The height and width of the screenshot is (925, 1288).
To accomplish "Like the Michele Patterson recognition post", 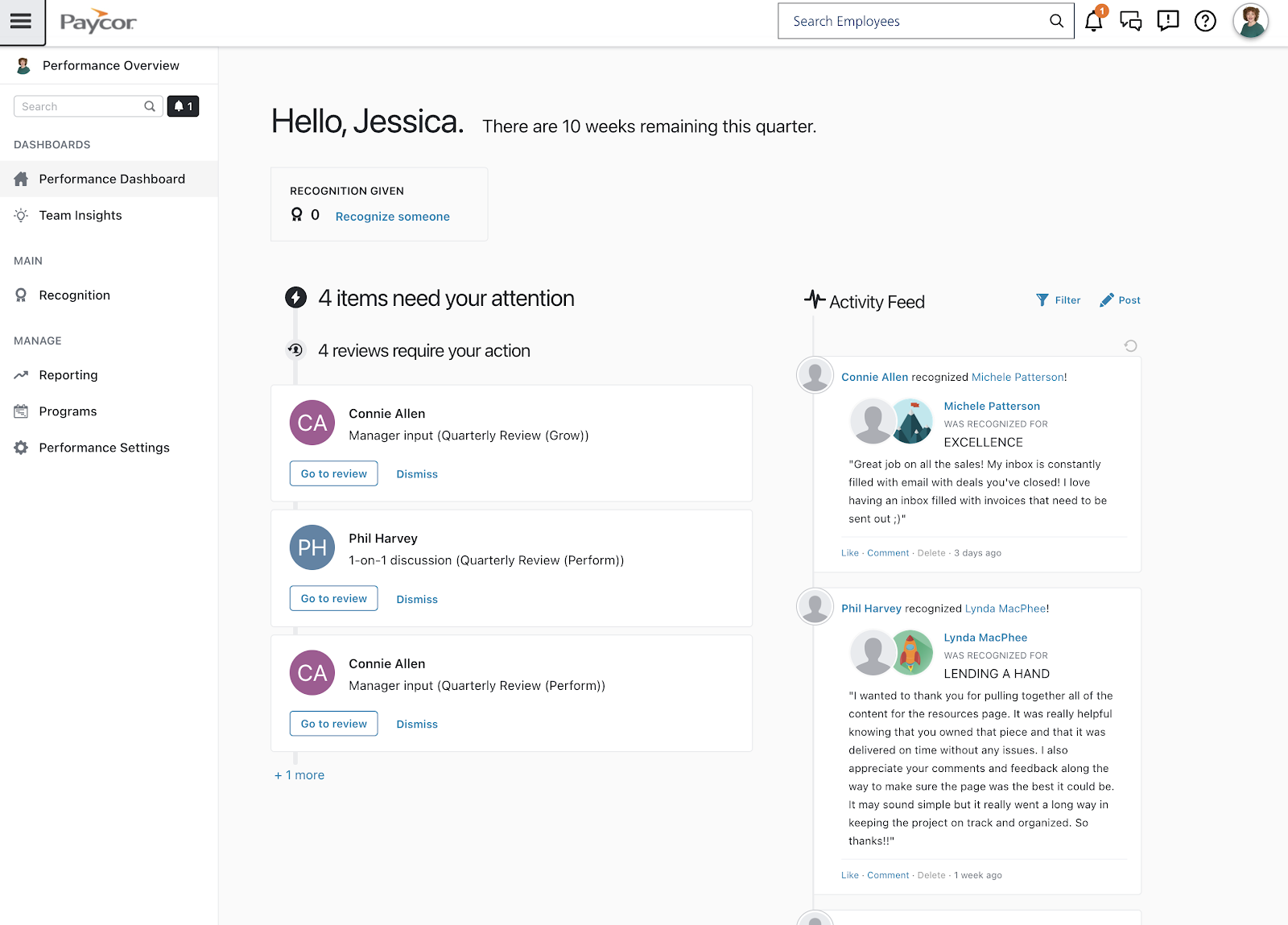I will pos(850,553).
